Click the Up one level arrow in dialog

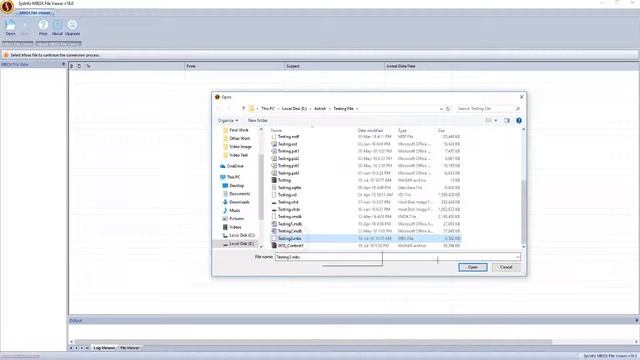244,109
